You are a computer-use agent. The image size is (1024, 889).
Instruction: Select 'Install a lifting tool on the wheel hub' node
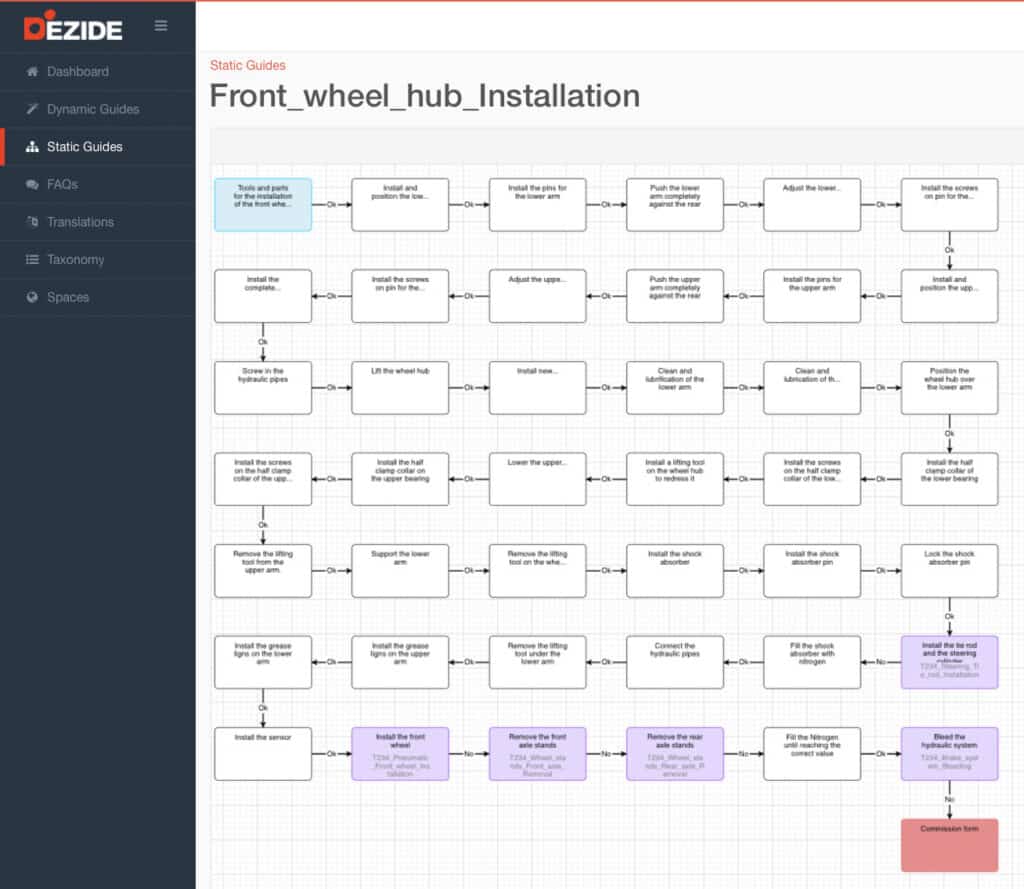pyautogui.click(x=675, y=479)
